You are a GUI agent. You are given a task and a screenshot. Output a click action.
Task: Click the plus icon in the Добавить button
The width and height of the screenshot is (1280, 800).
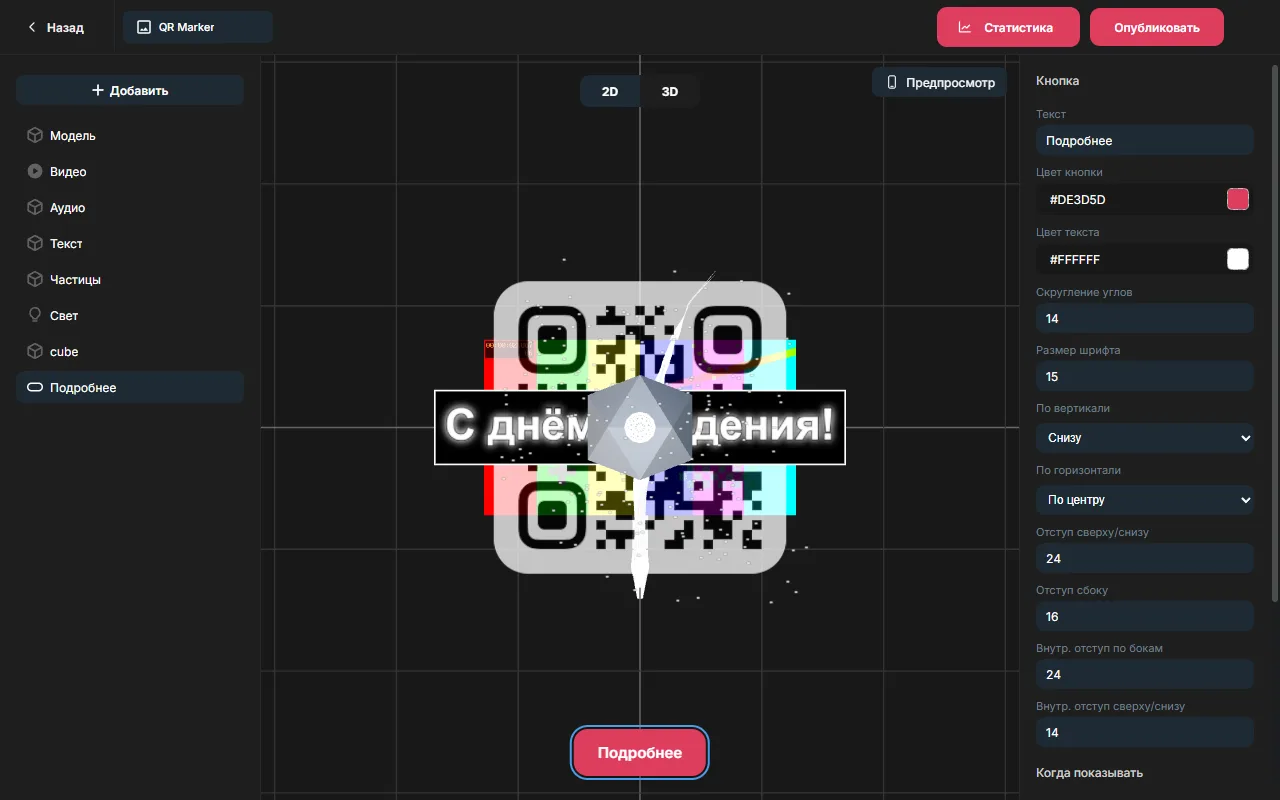point(98,90)
